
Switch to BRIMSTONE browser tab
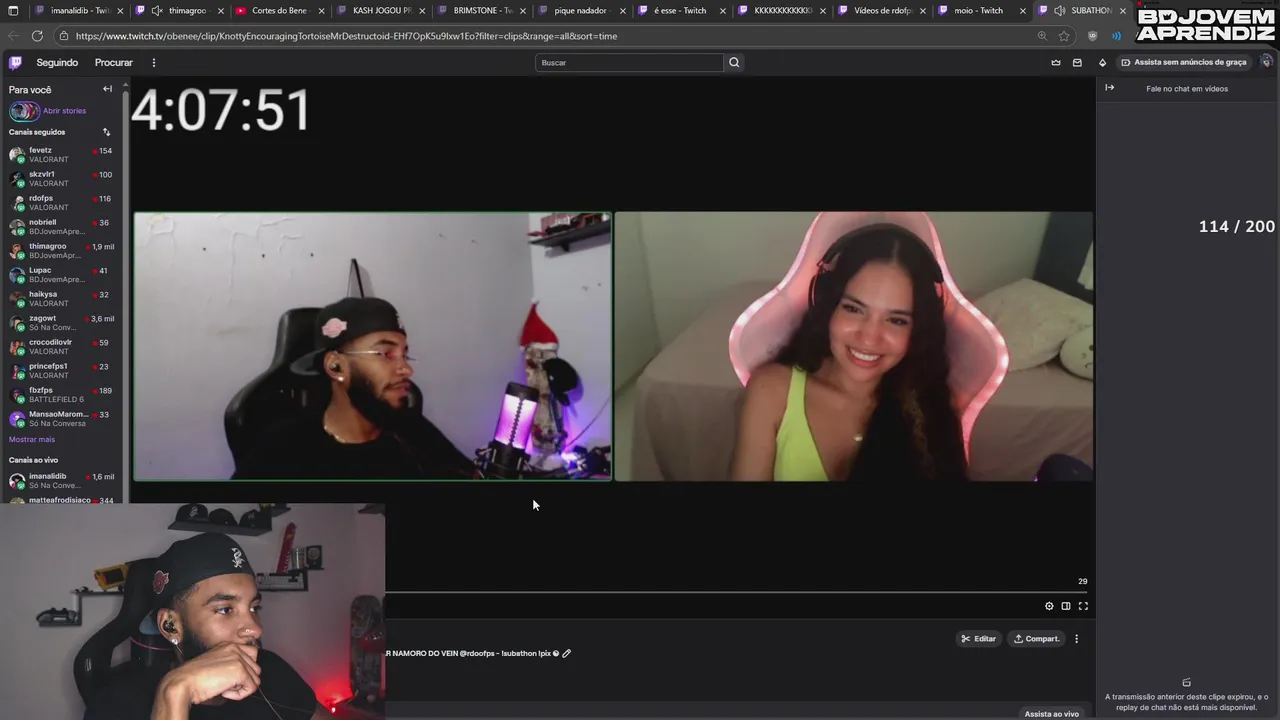click(x=480, y=10)
